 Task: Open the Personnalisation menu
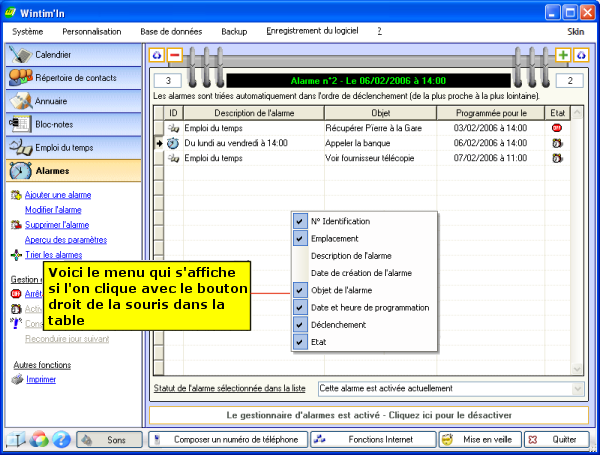[x=92, y=31]
